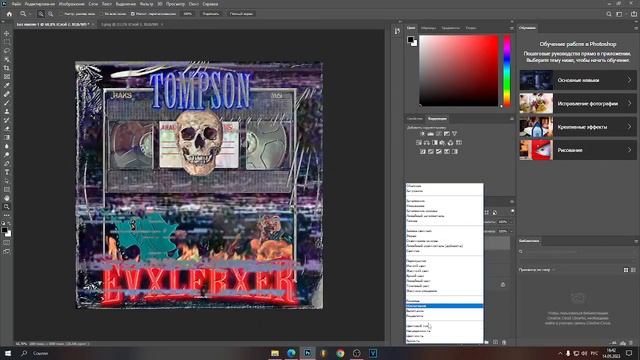Add a Levels adjustment
Viewport: 640px width, 360px height.
[431, 133]
